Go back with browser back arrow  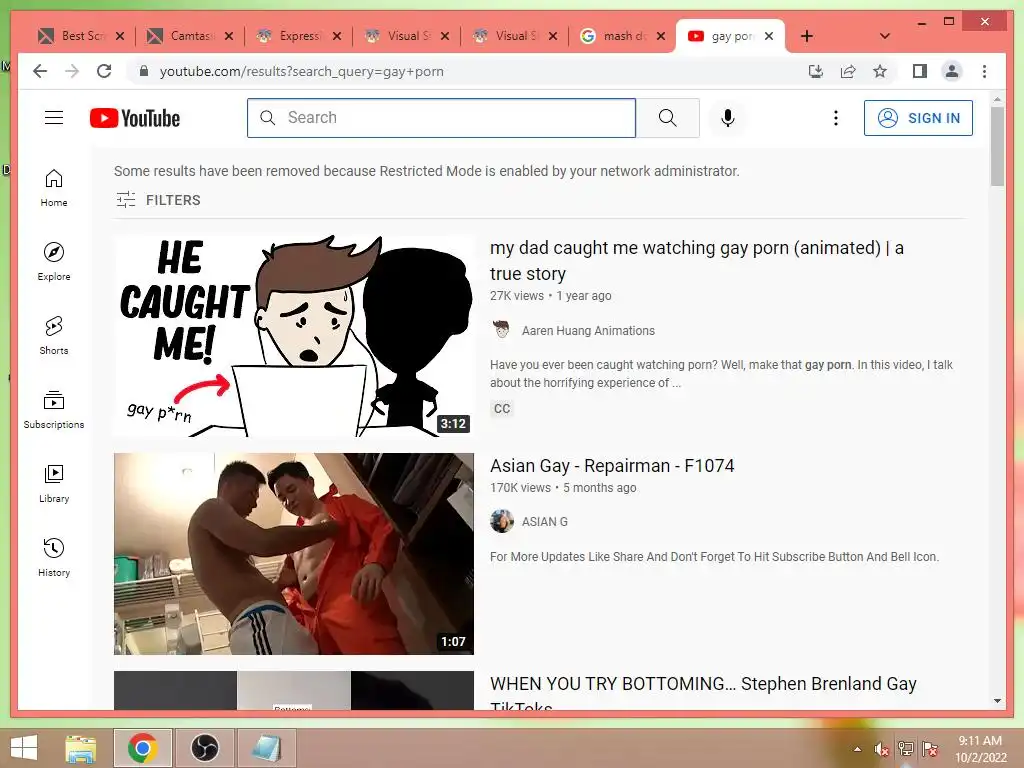pyautogui.click(x=40, y=71)
